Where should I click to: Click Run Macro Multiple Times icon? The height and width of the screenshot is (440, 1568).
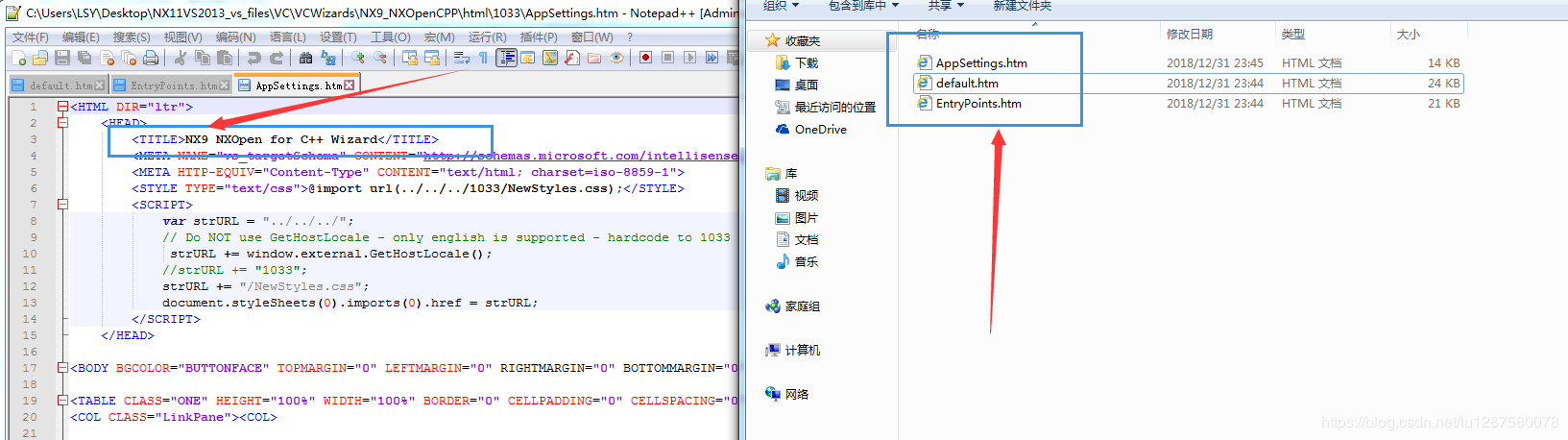[x=712, y=58]
